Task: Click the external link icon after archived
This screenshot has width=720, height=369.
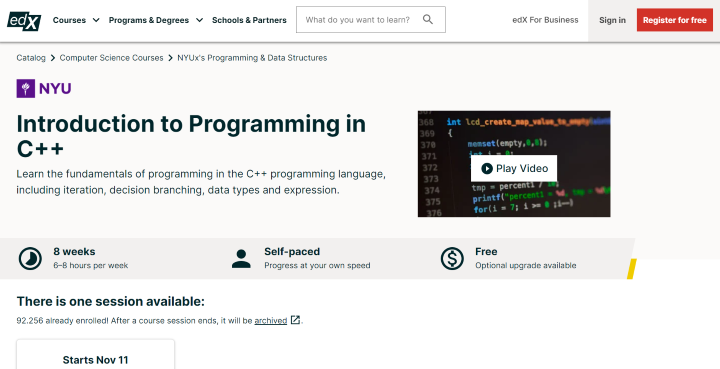Action: (296, 320)
